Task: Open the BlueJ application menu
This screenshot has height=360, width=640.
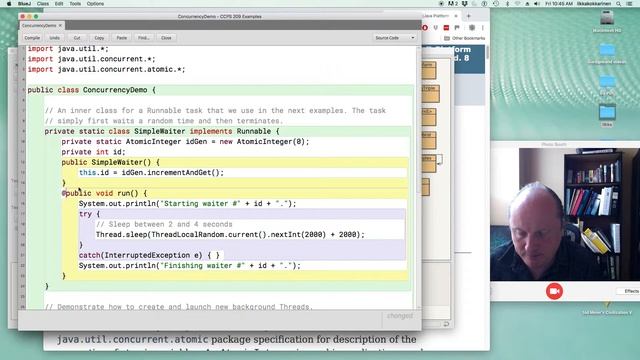Action: pyautogui.click(x=24, y=4)
